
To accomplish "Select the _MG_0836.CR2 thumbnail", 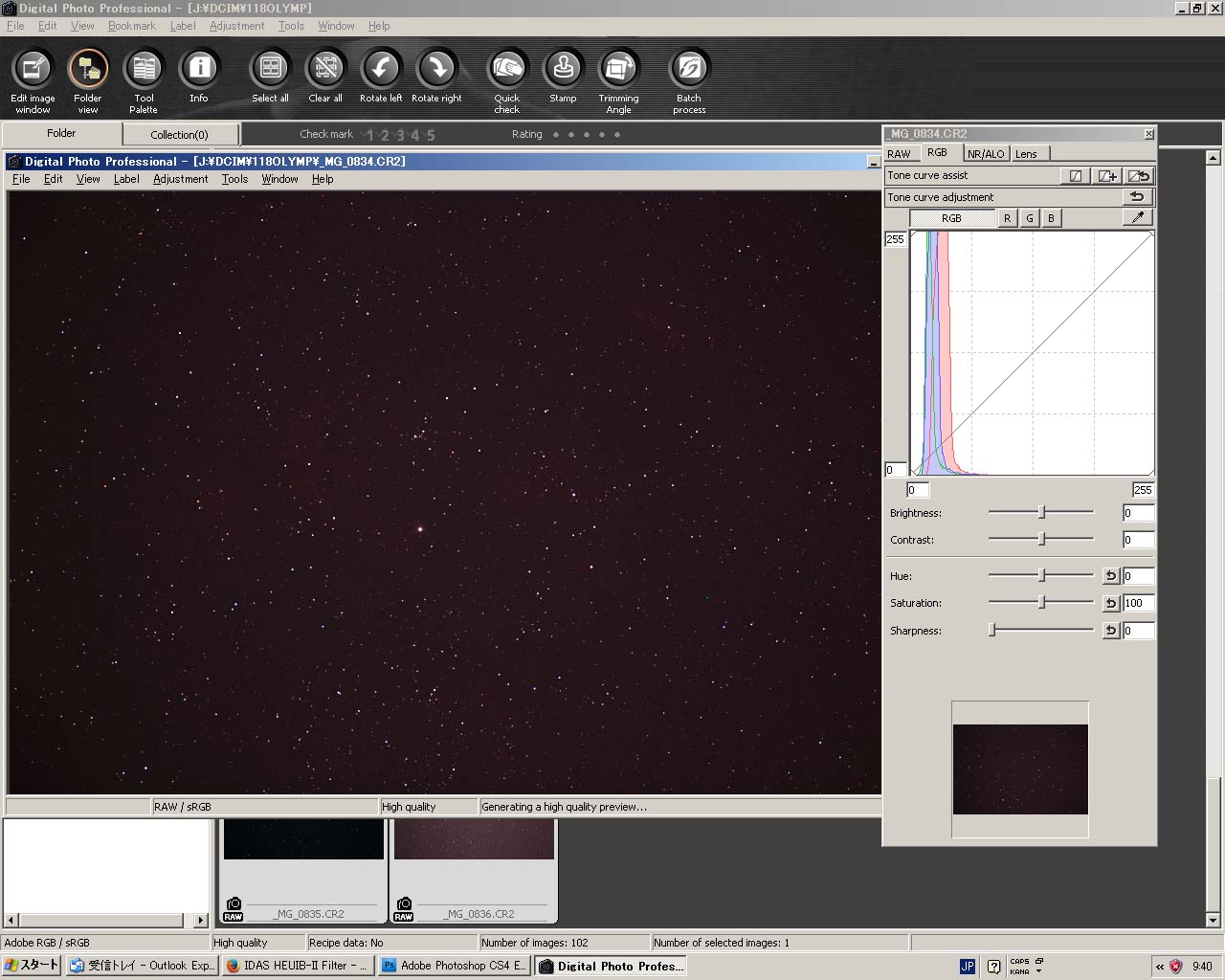I will tap(474, 870).
